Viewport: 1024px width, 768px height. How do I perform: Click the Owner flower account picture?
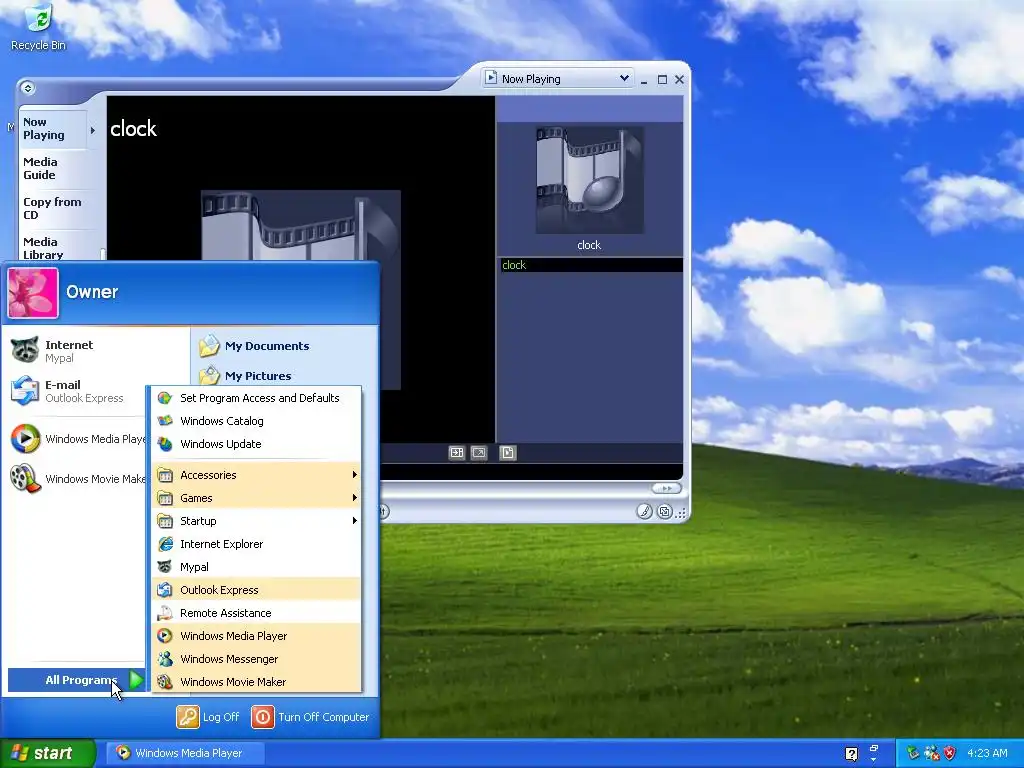click(33, 293)
